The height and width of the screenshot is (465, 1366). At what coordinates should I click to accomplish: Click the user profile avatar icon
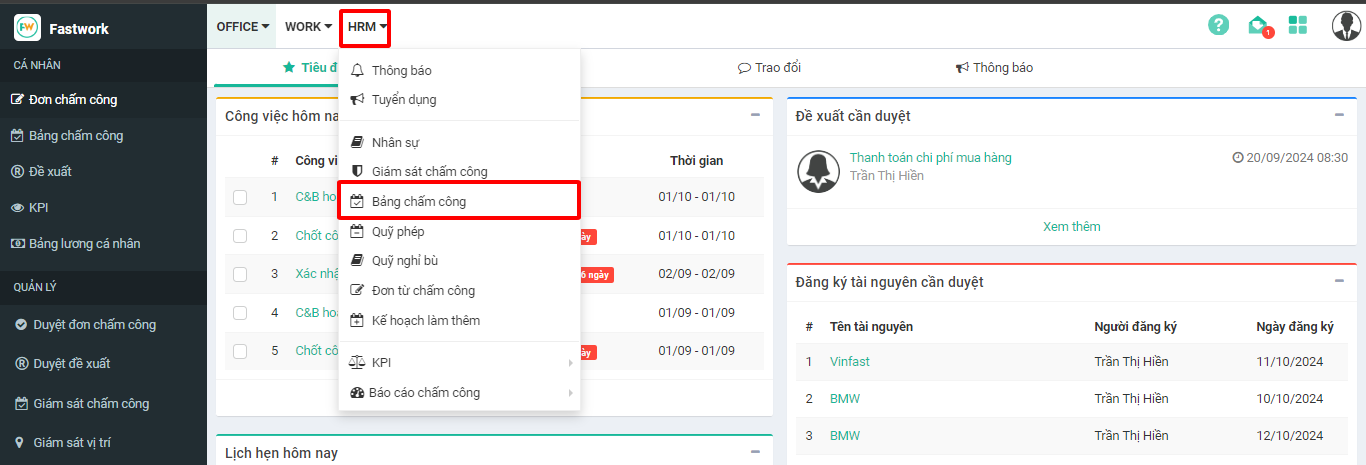pyautogui.click(x=1345, y=26)
